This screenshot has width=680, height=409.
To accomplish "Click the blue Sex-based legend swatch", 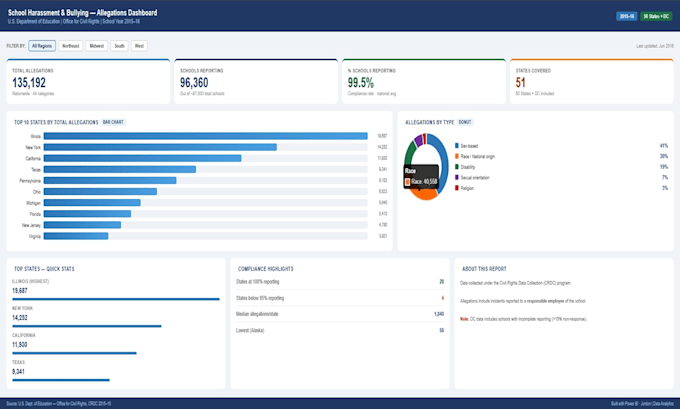I will tap(457, 146).
